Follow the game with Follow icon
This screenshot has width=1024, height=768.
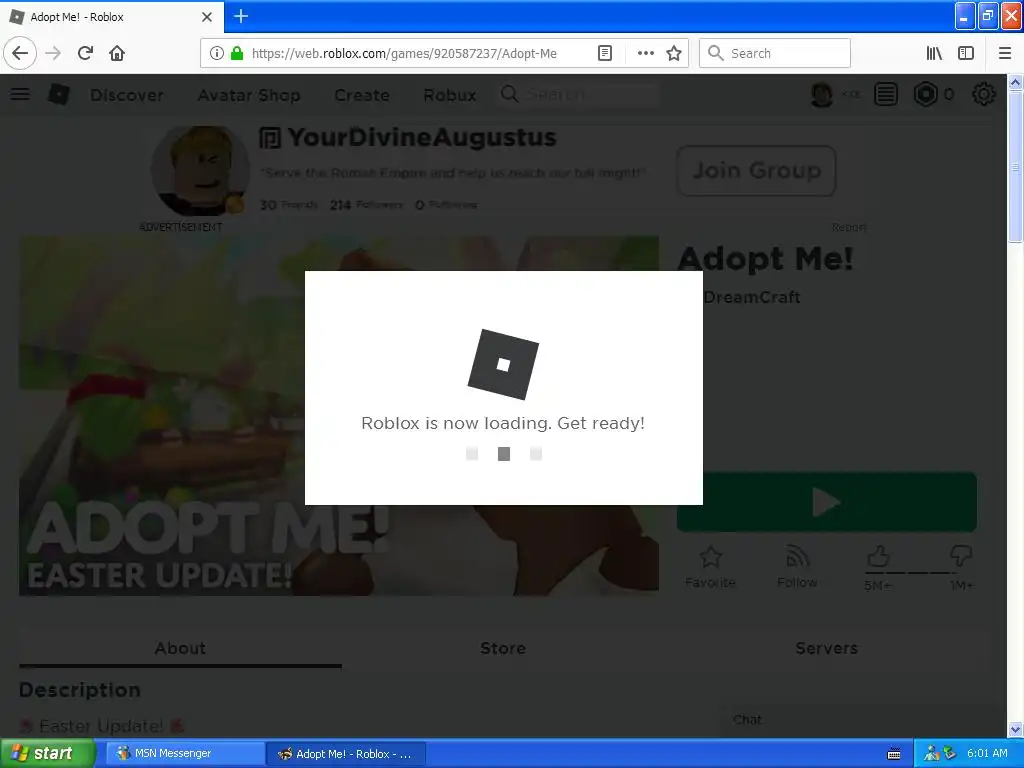pyautogui.click(x=797, y=558)
